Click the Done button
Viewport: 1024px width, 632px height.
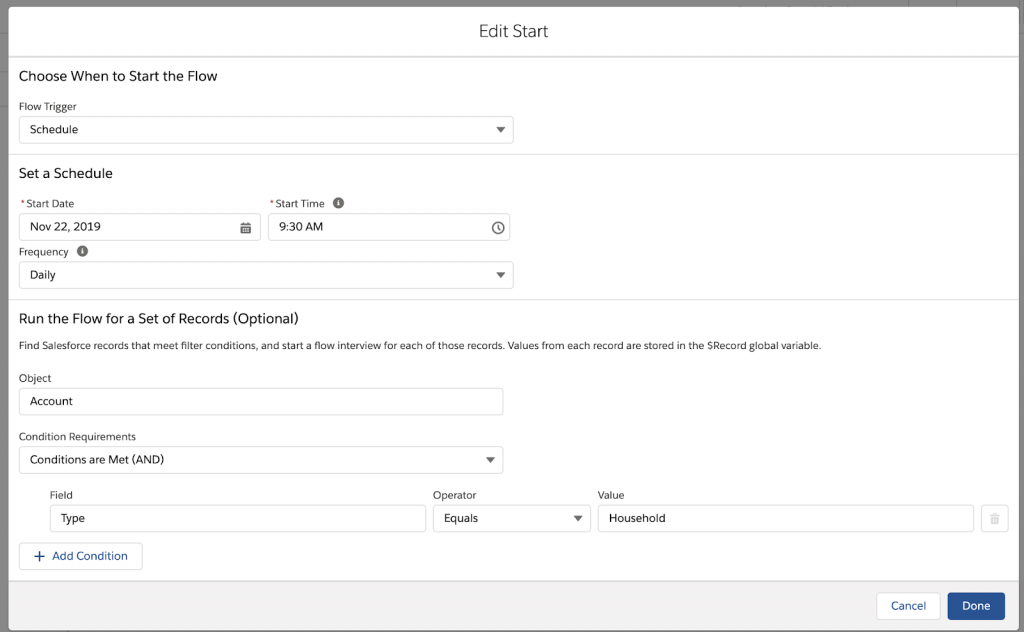coord(975,606)
